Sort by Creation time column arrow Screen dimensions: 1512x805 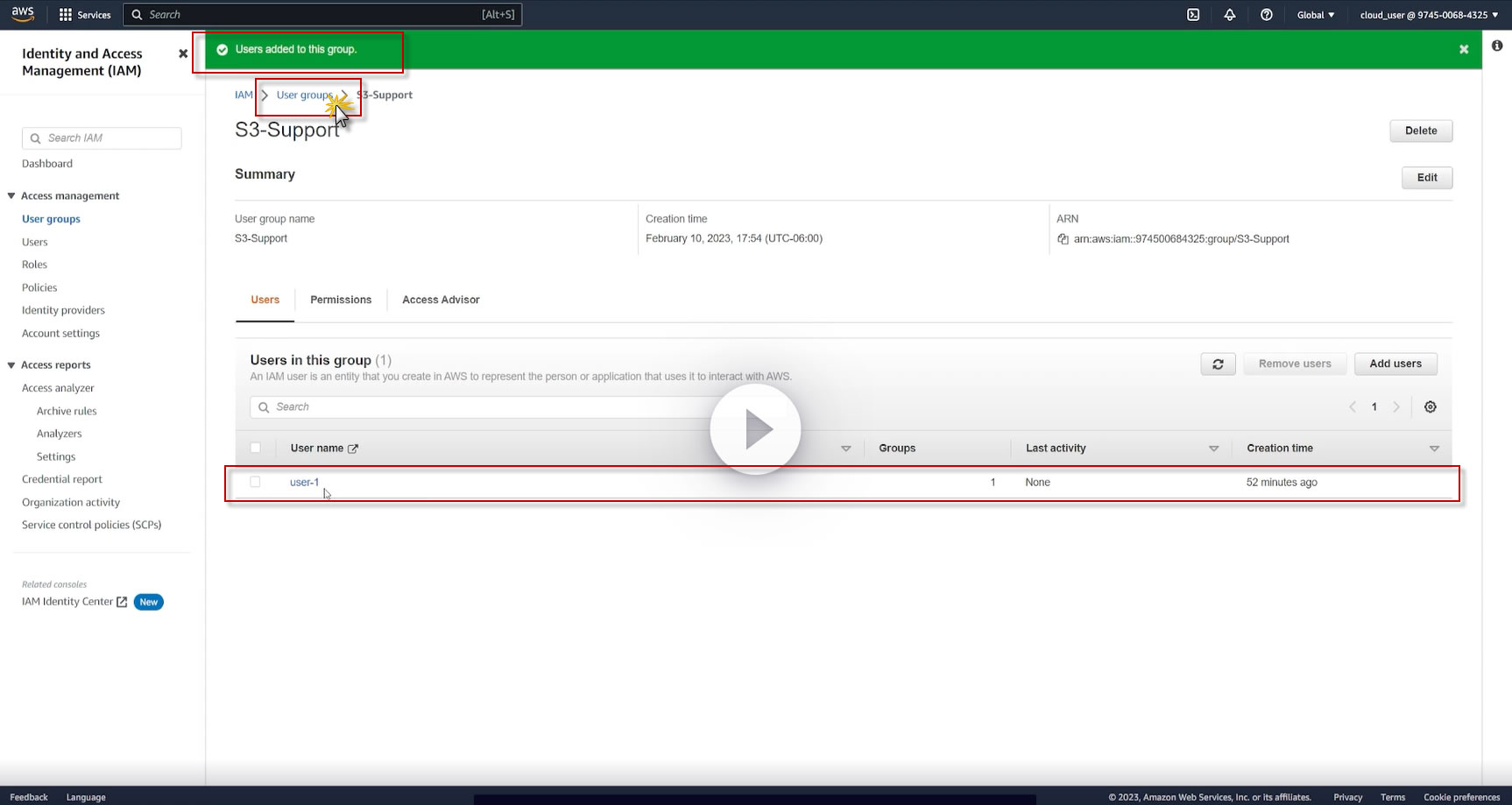point(1434,448)
